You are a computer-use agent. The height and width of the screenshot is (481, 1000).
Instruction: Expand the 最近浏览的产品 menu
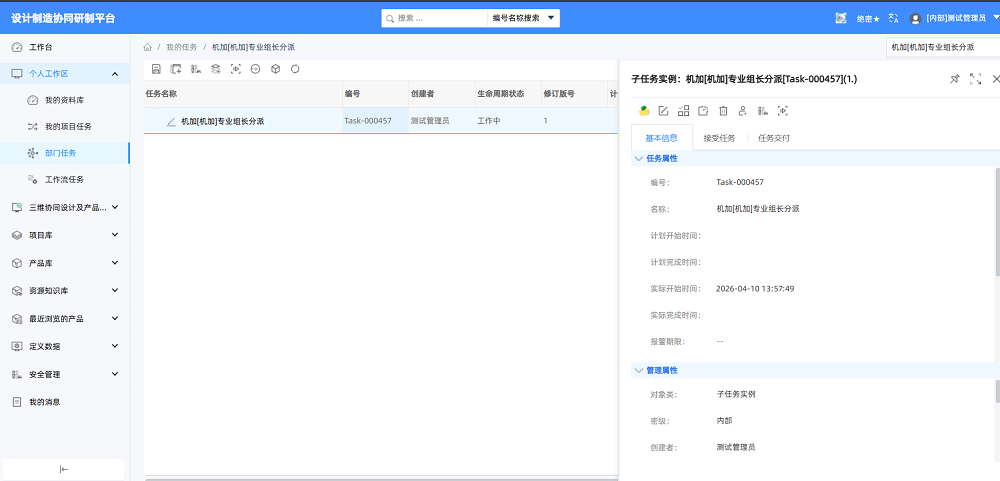[115, 318]
